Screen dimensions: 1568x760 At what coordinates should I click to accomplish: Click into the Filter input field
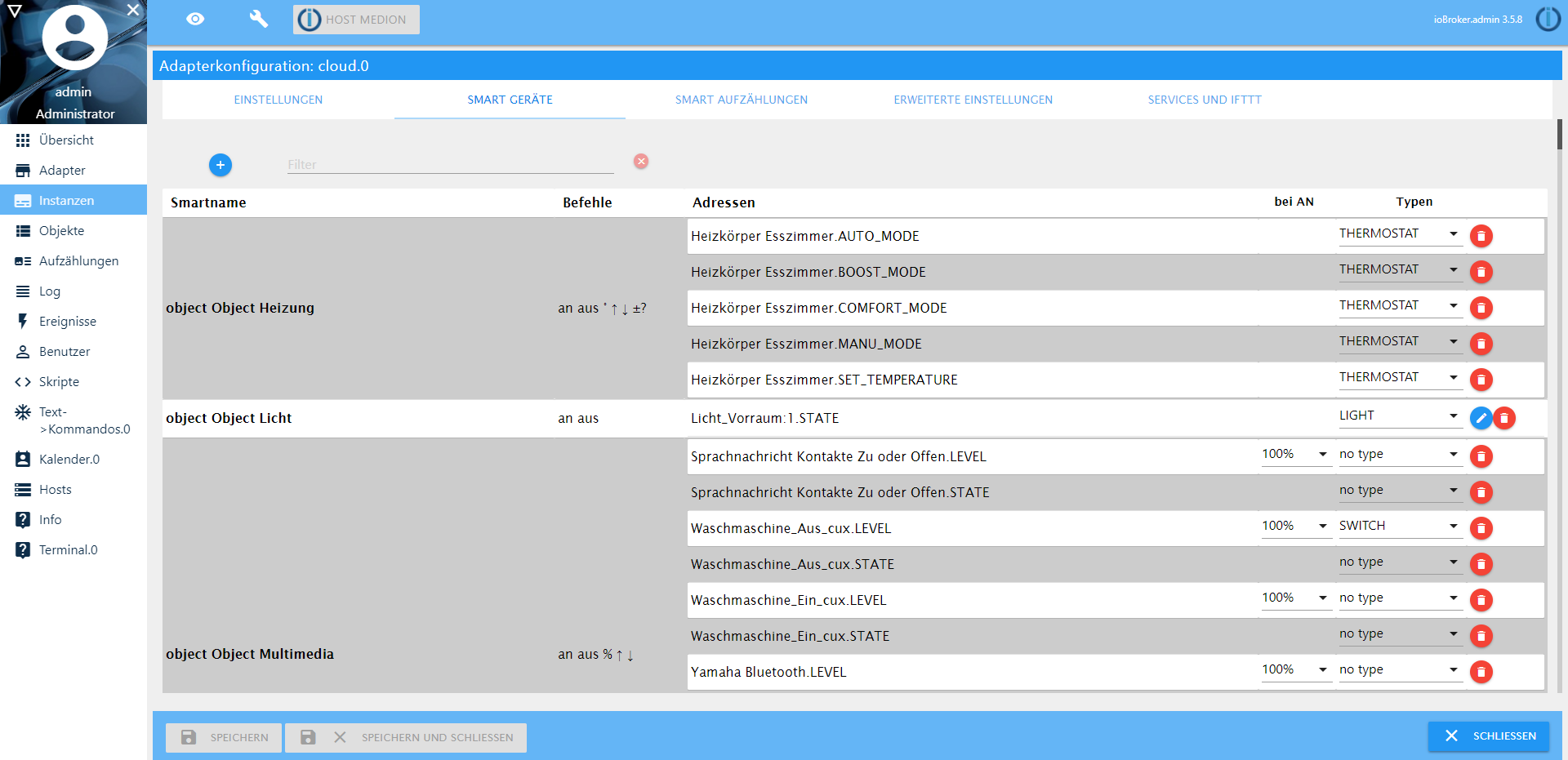(449, 164)
